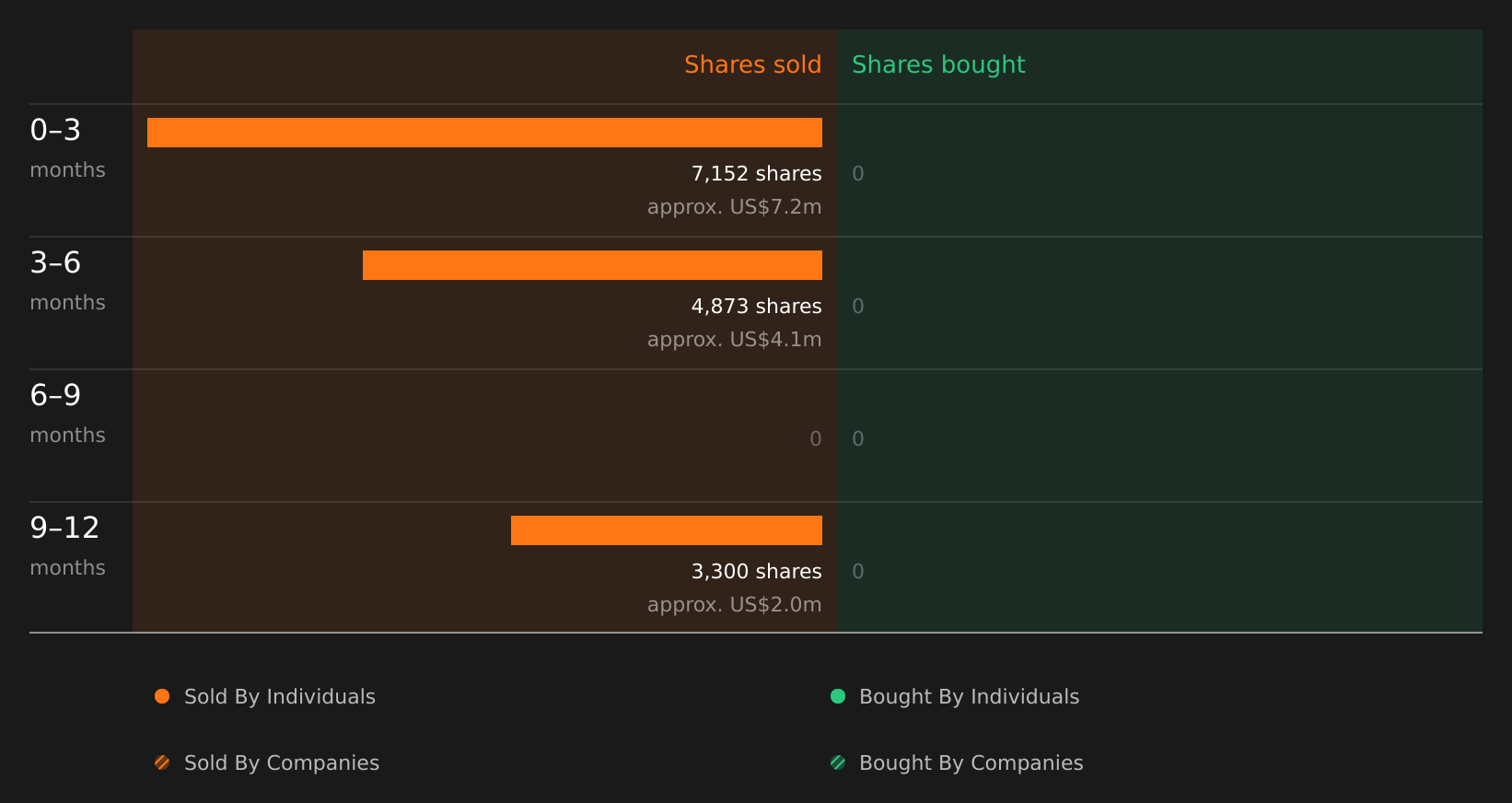The image size is (1512, 803).
Task: Select the Bought By Individuals legend label
Action: point(970,697)
